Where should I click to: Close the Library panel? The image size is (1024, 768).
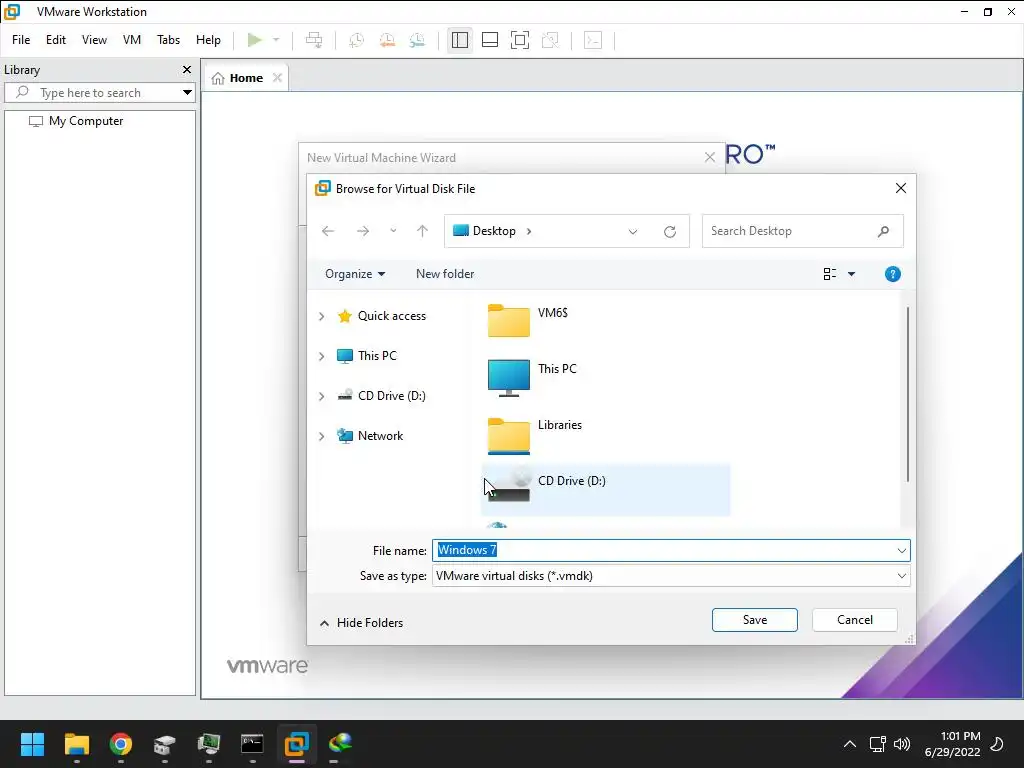[187, 69]
